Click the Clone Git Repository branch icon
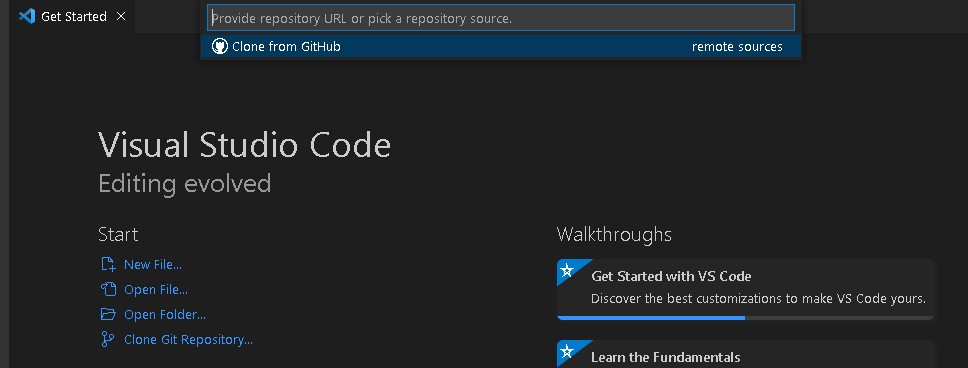Image resolution: width=968 pixels, height=368 pixels. tap(108, 340)
